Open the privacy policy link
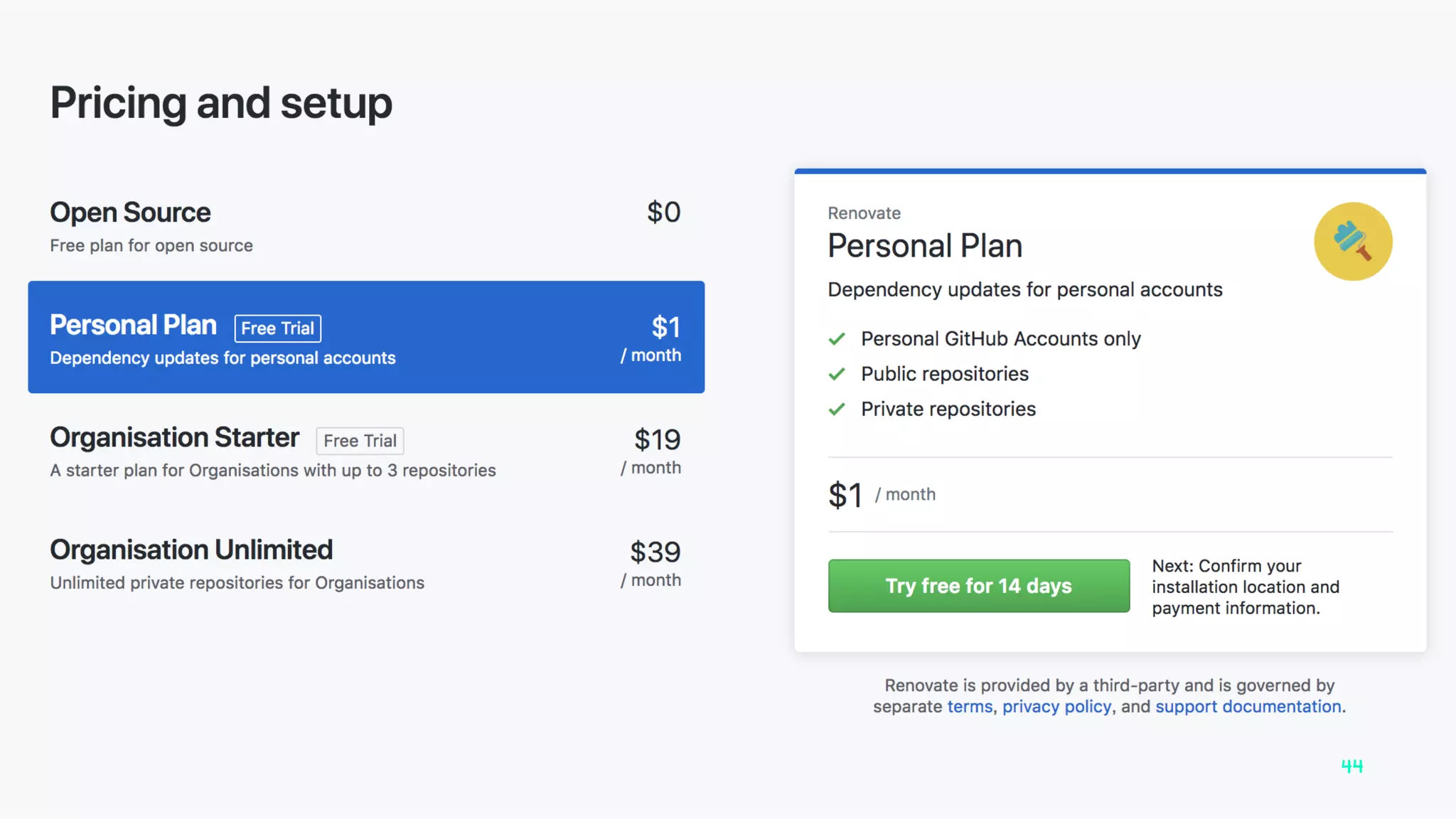The image size is (1456, 819). point(1056,707)
